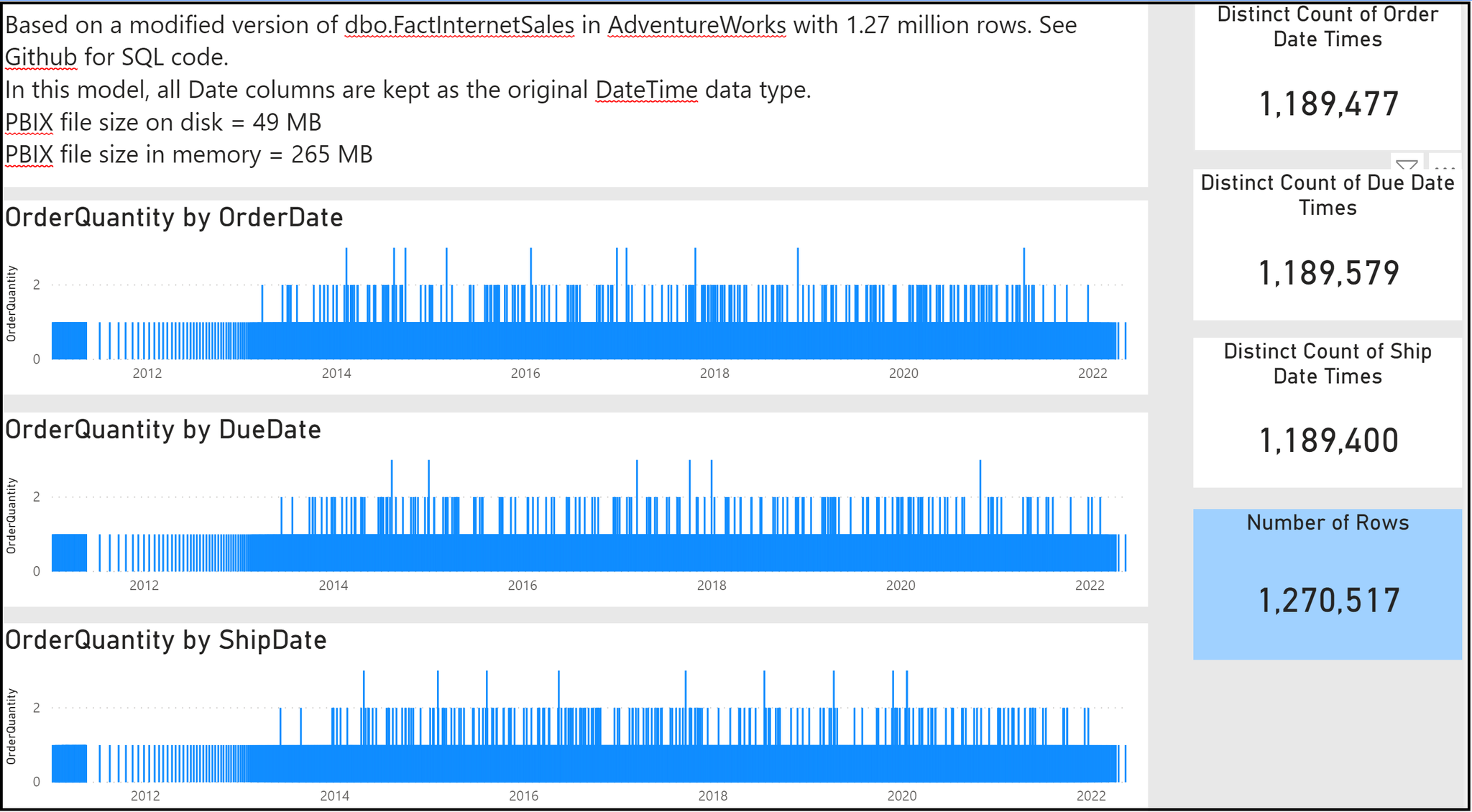Click the 2022 axis label on OrderDate chart

pos(1092,374)
